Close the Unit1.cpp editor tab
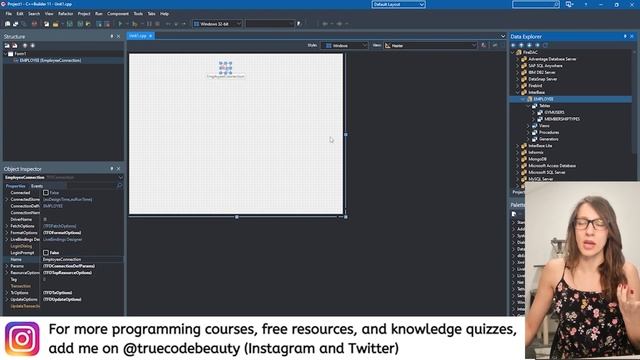 pos(151,36)
